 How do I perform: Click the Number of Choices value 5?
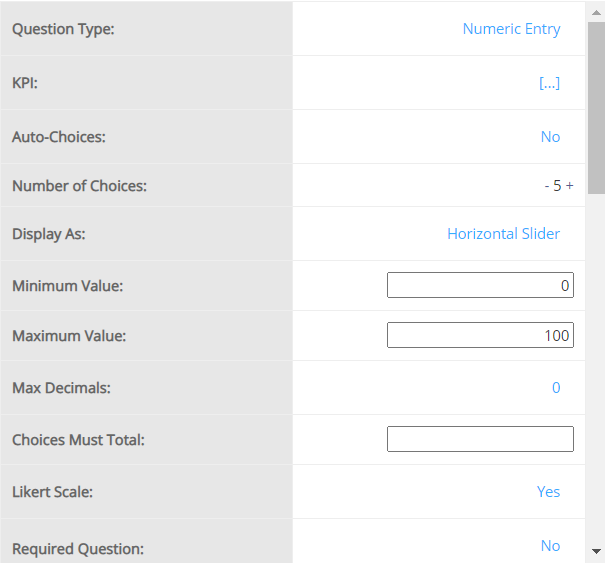[x=558, y=186]
